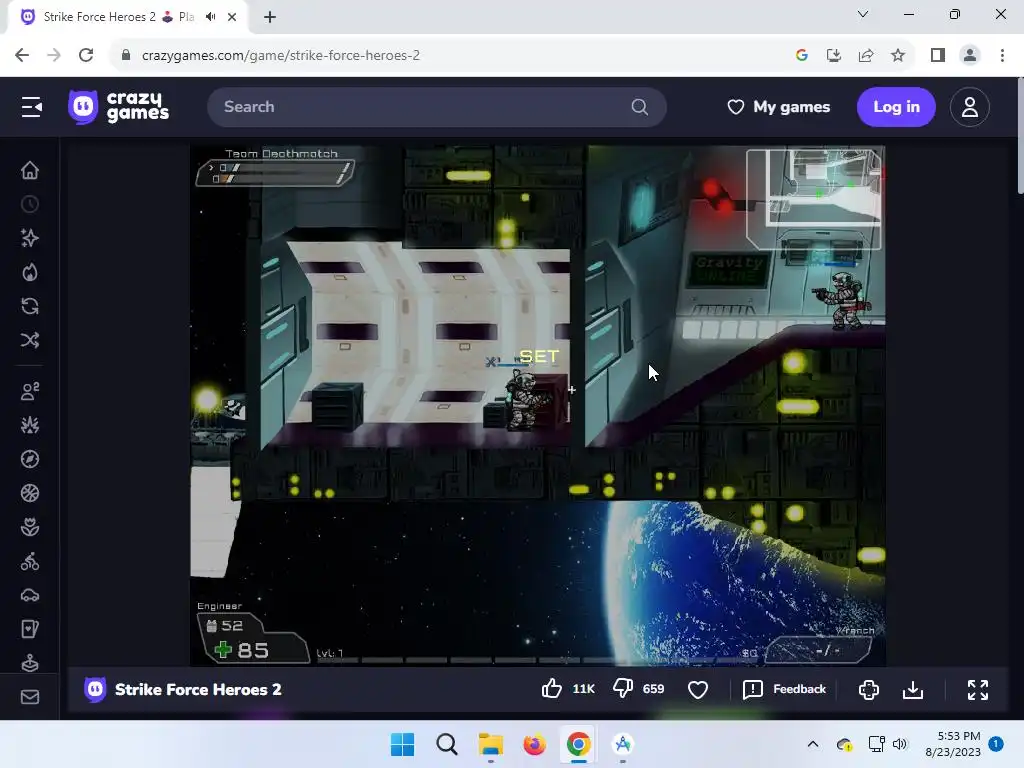Pick a Random game shuffle icon

pos(30,340)
